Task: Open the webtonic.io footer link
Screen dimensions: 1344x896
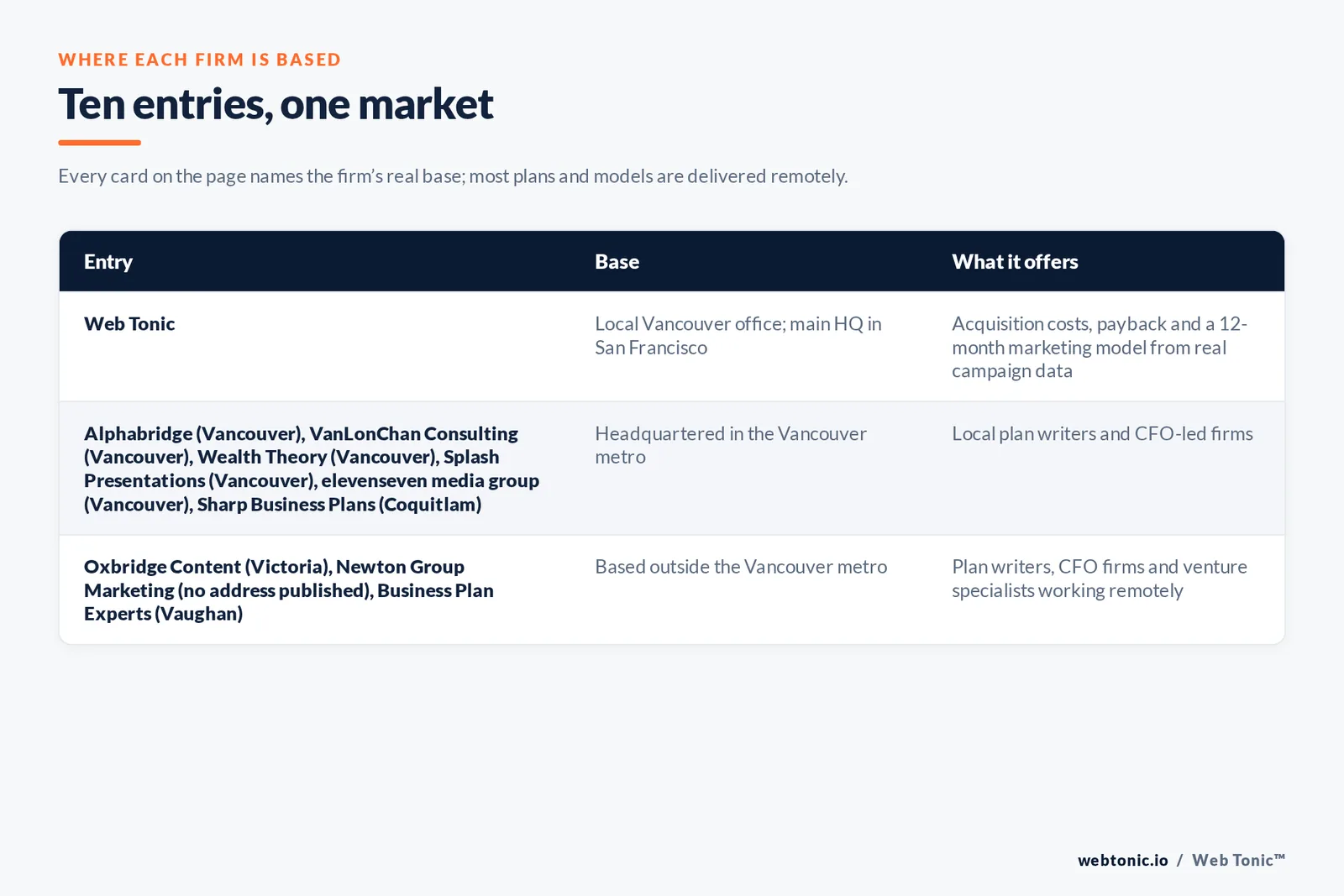Action: [x=1123, y=860]
